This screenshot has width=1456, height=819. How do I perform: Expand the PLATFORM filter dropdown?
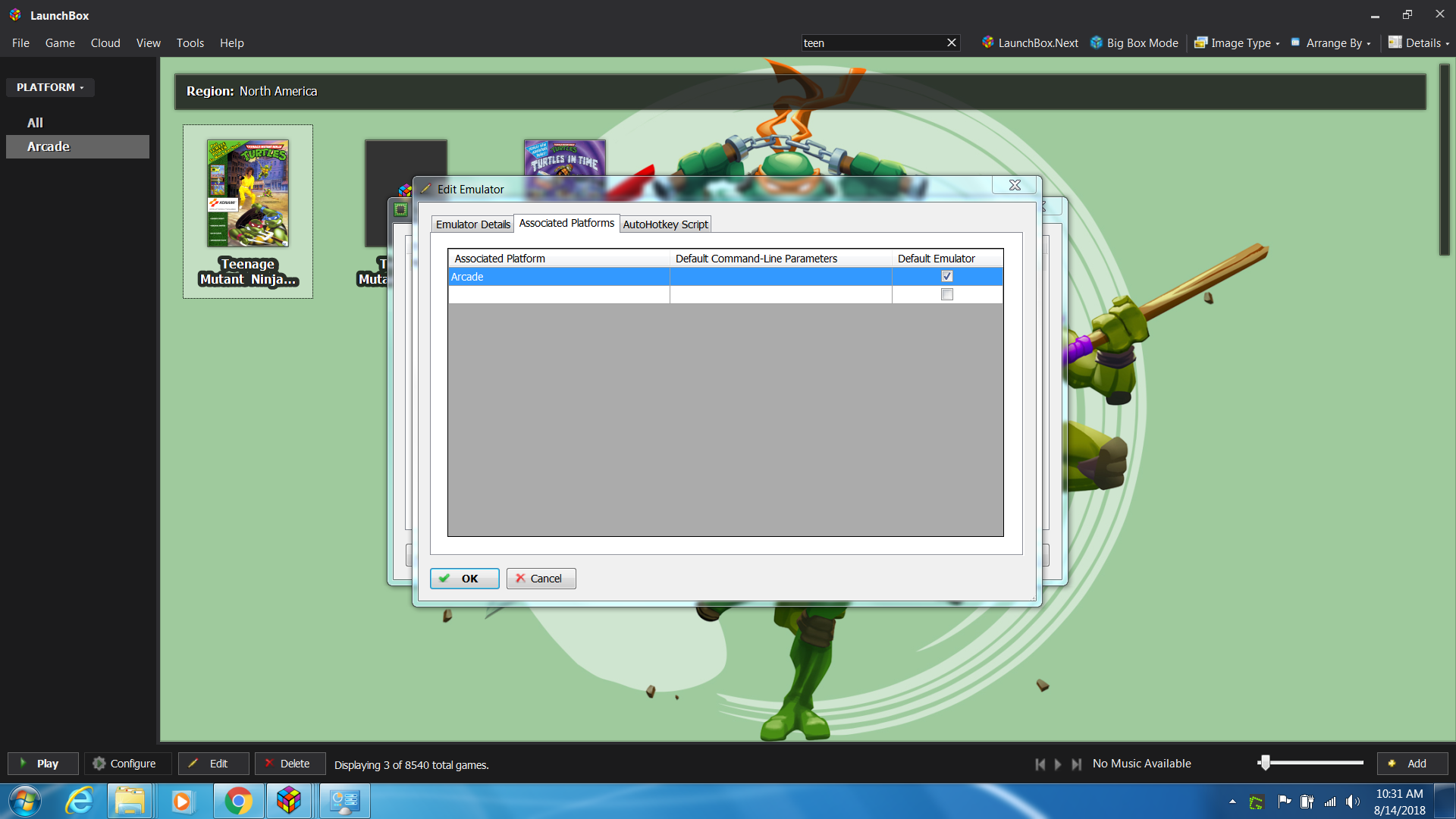[50, 87]
